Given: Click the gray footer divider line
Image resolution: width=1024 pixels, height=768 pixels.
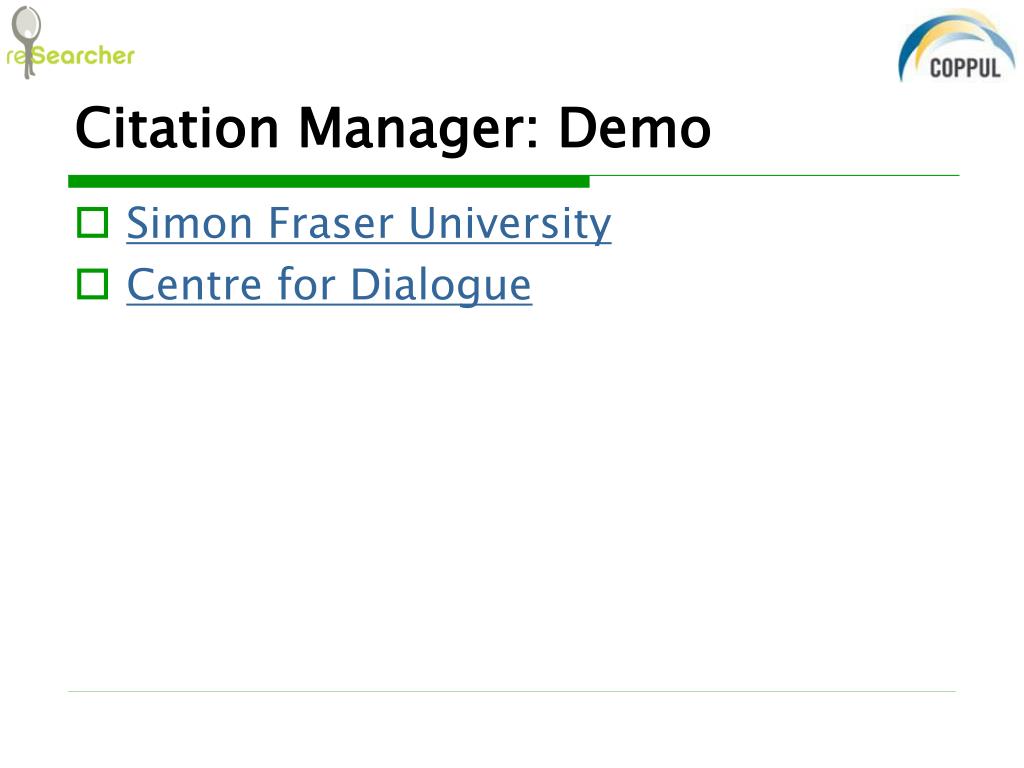Looking at the screenshot, I should pyautogui.click(x=511, y=691).
